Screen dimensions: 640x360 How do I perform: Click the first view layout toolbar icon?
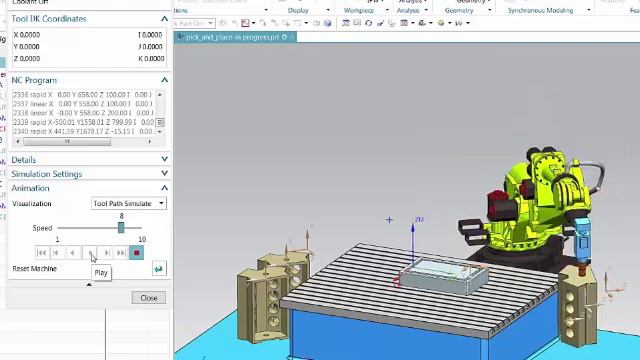346,23
